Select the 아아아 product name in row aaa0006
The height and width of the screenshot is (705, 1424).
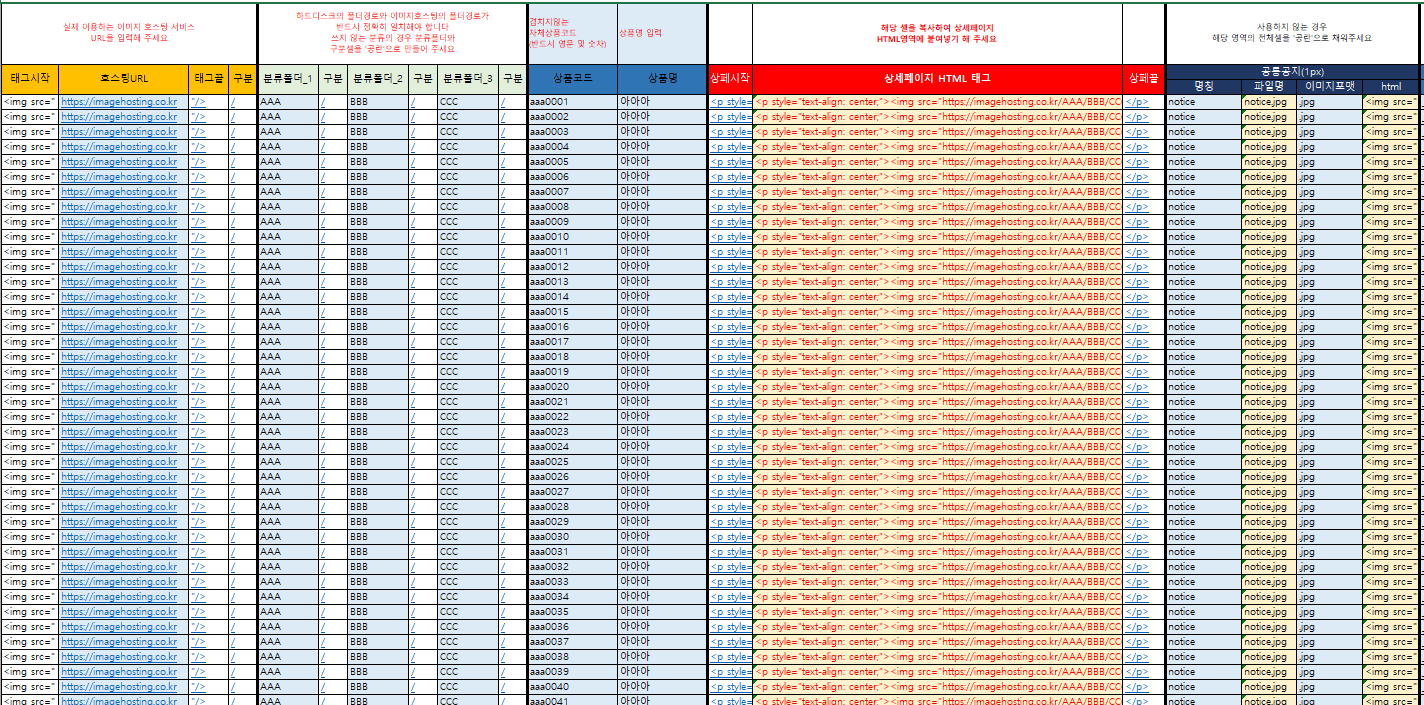[x=662, y=177]
